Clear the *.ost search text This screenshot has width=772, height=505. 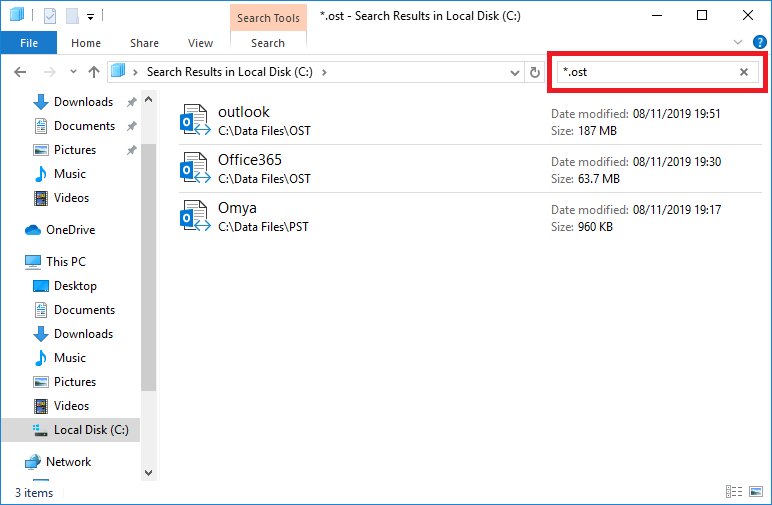[743, 72]
